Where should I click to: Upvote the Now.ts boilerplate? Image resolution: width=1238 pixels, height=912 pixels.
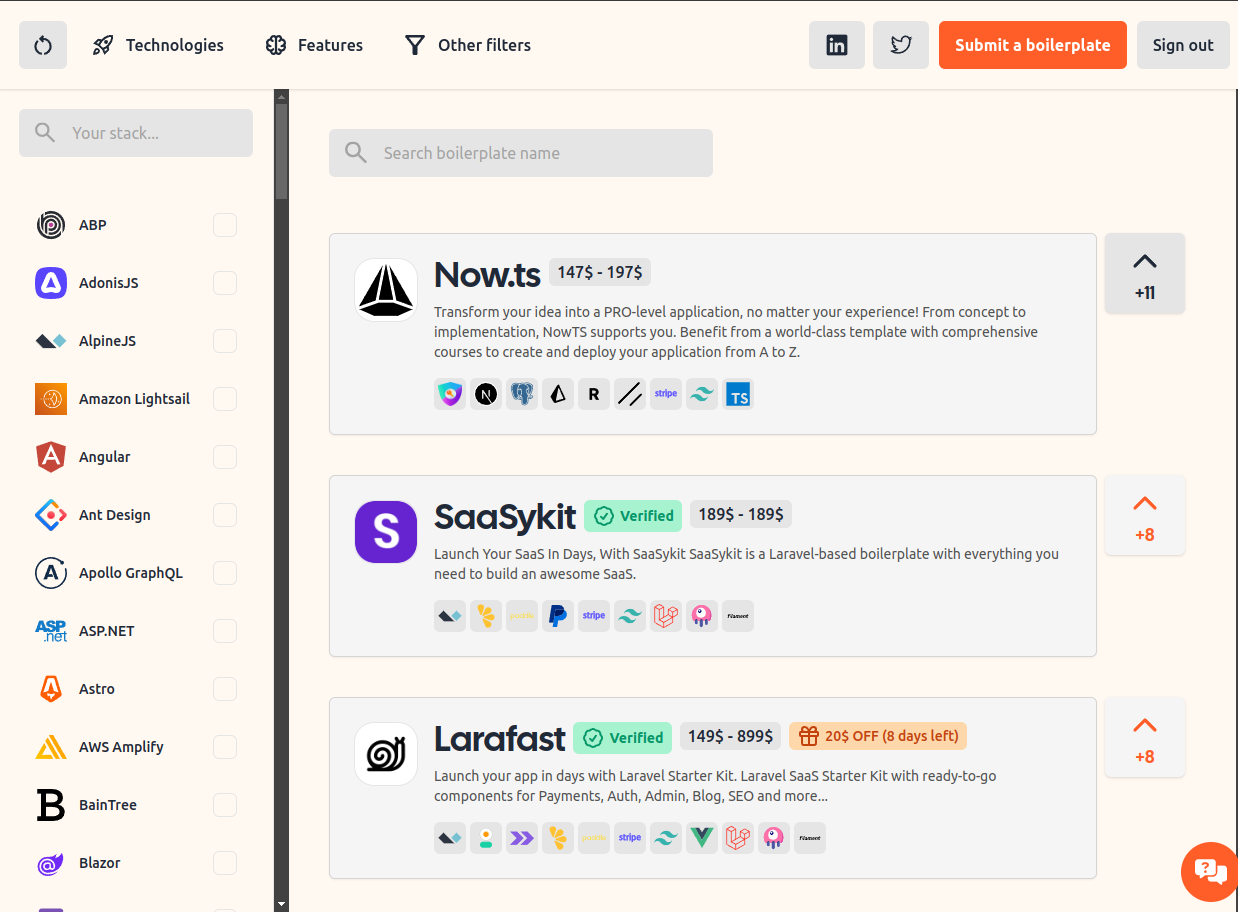pos(1144,273)
